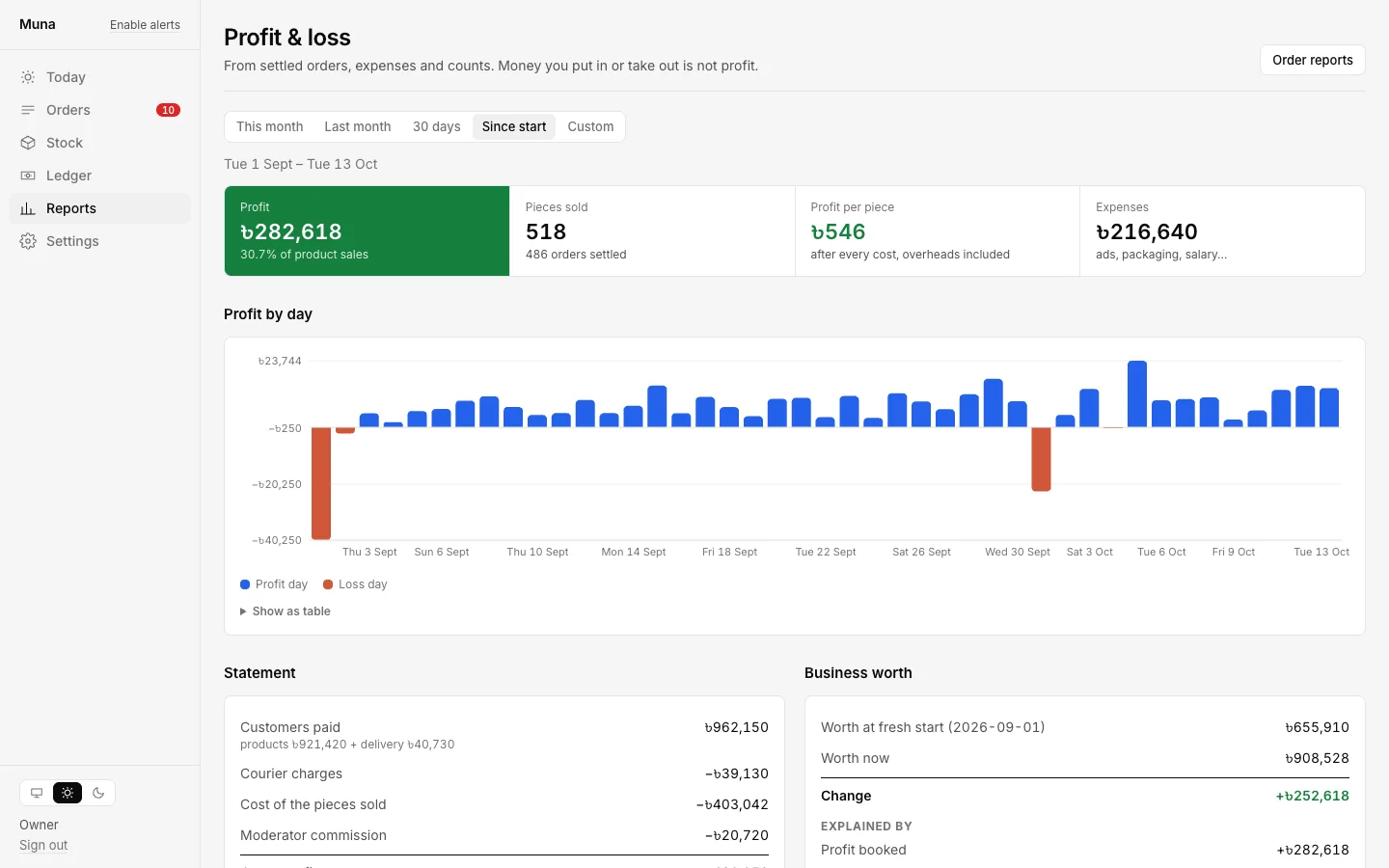Click the Profit day blue legend swatch
The width and height of the screenshot is (1389, 868).
click(245, 584)
